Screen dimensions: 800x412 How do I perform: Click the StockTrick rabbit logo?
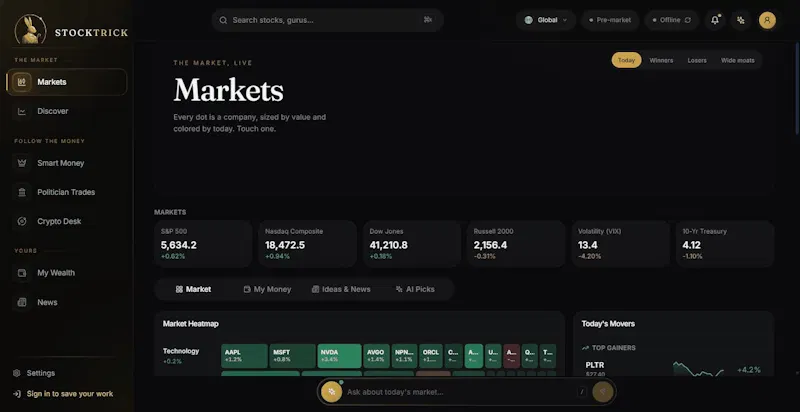click(31, 29)
